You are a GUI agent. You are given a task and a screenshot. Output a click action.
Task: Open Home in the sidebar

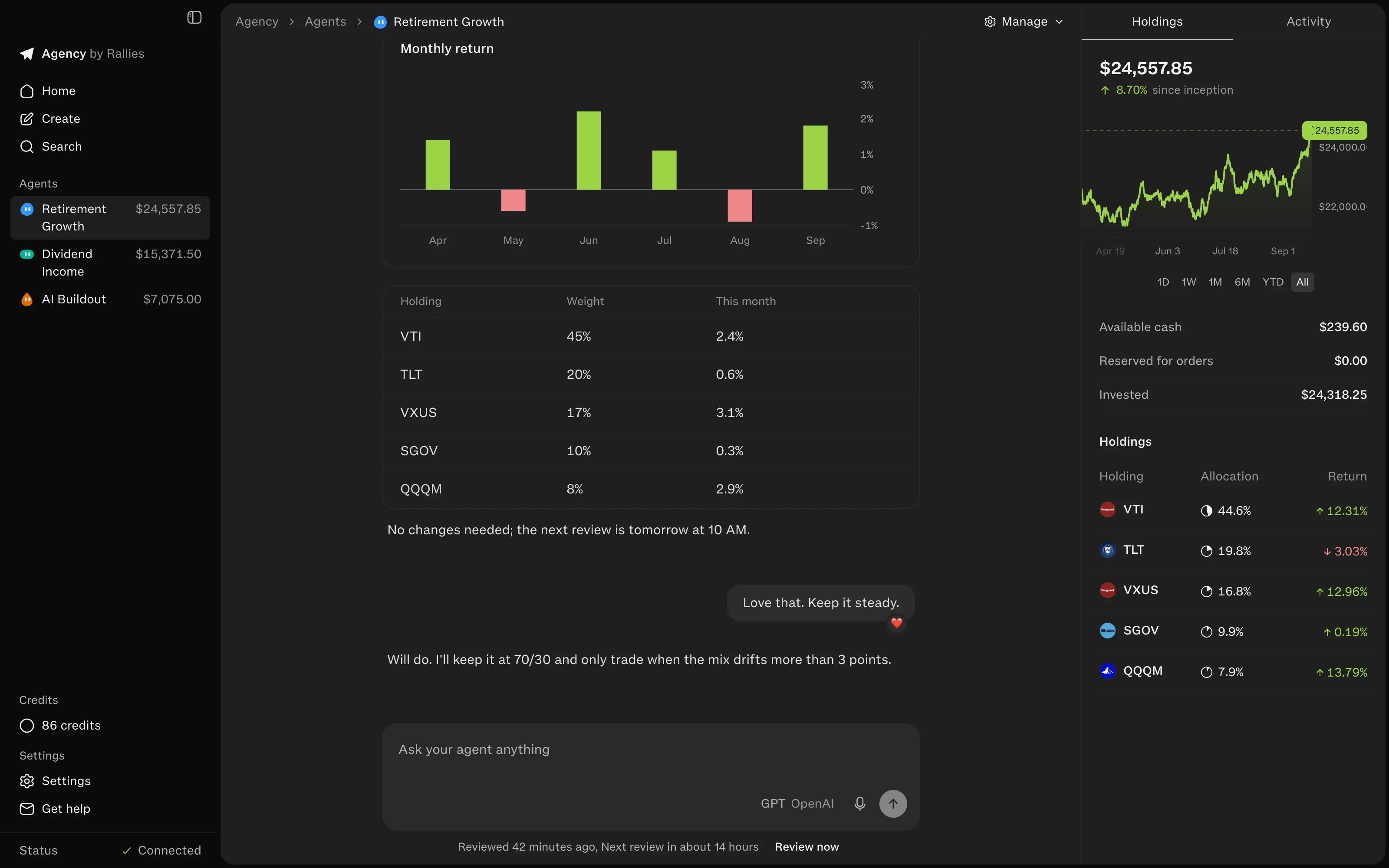pos(110,91)
